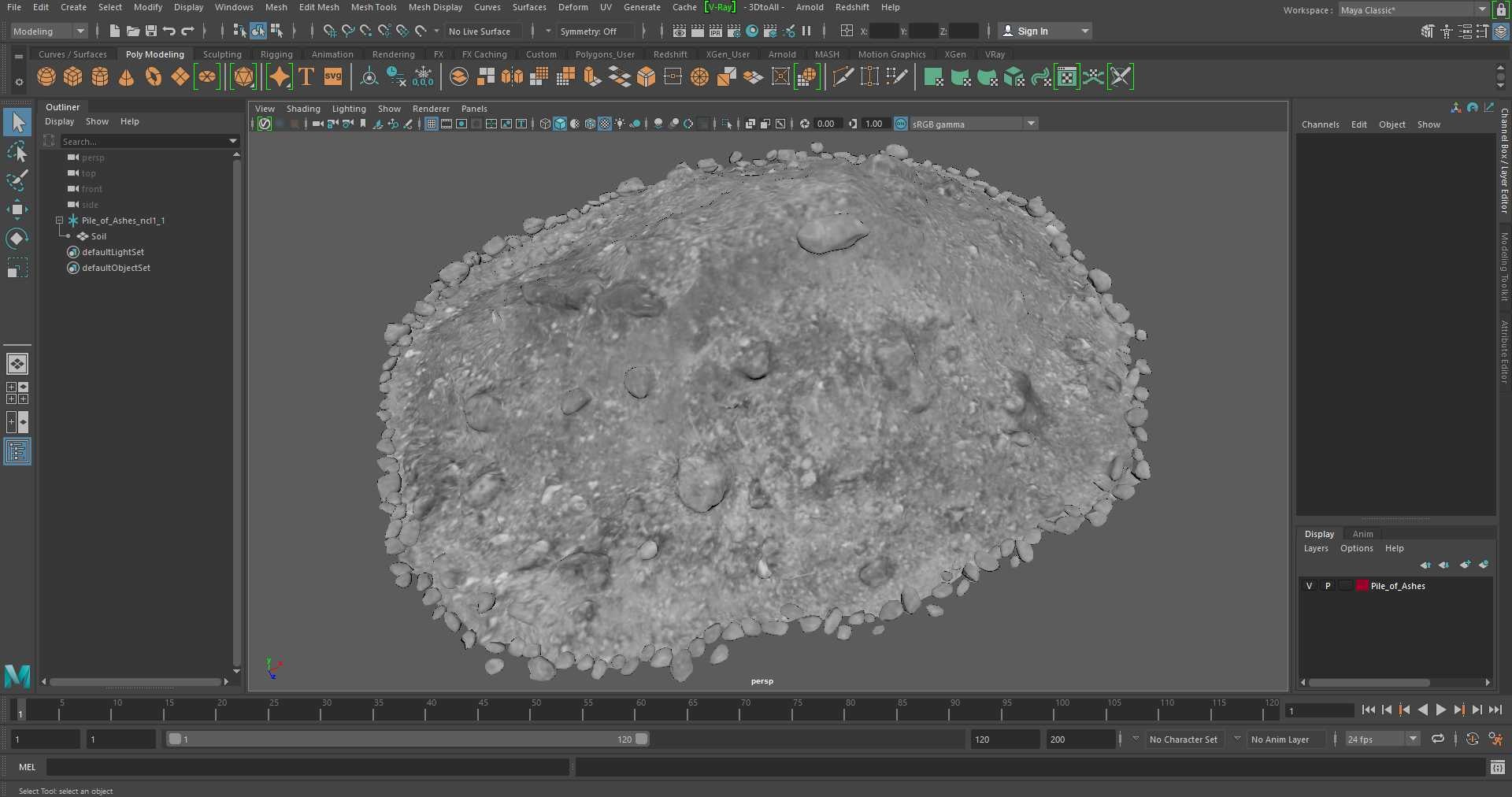Open the Deform menu
This screenshot has height=797, width=1512.
pos(573,7)
